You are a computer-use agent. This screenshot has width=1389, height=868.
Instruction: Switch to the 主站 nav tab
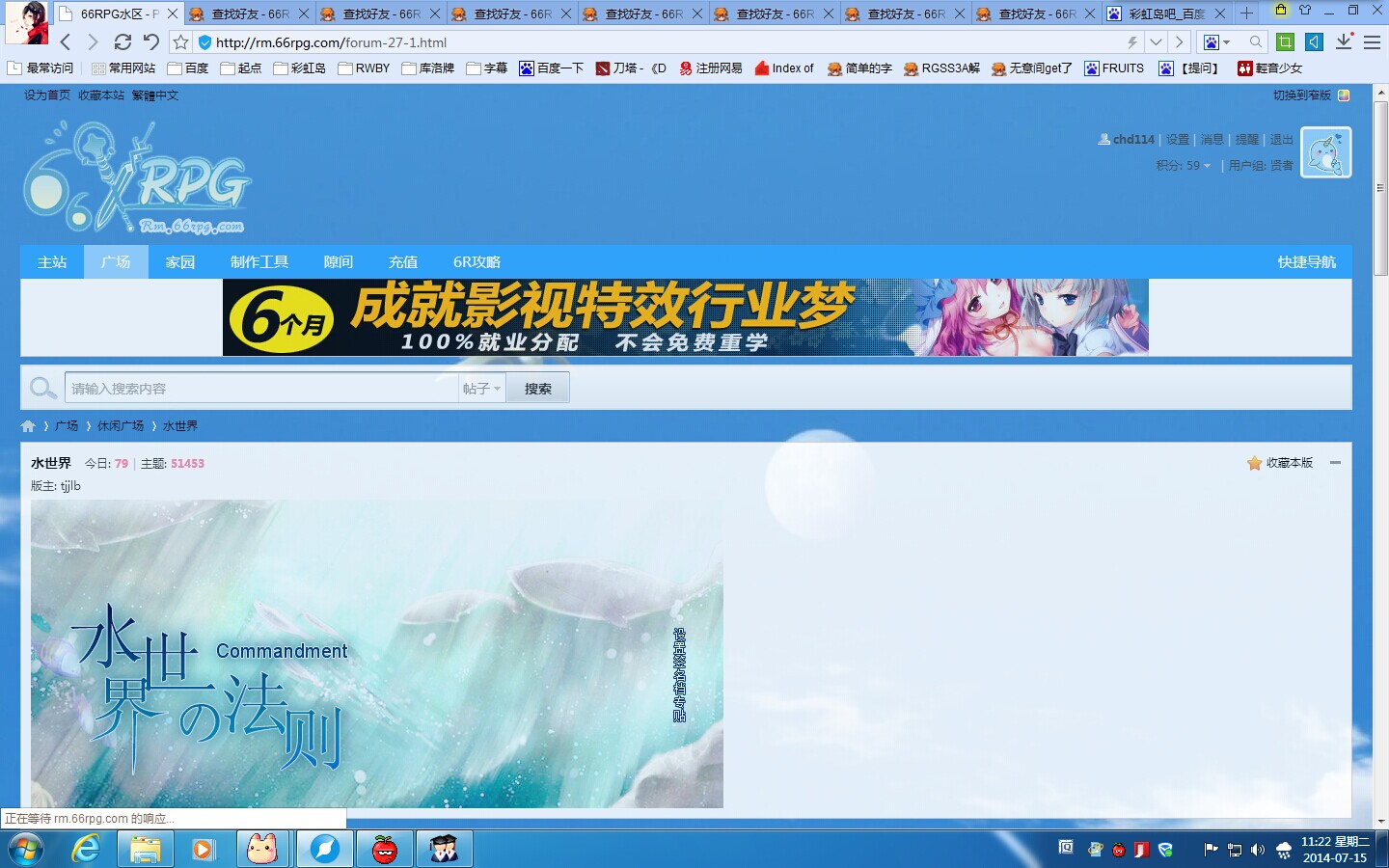click(52, 262)
